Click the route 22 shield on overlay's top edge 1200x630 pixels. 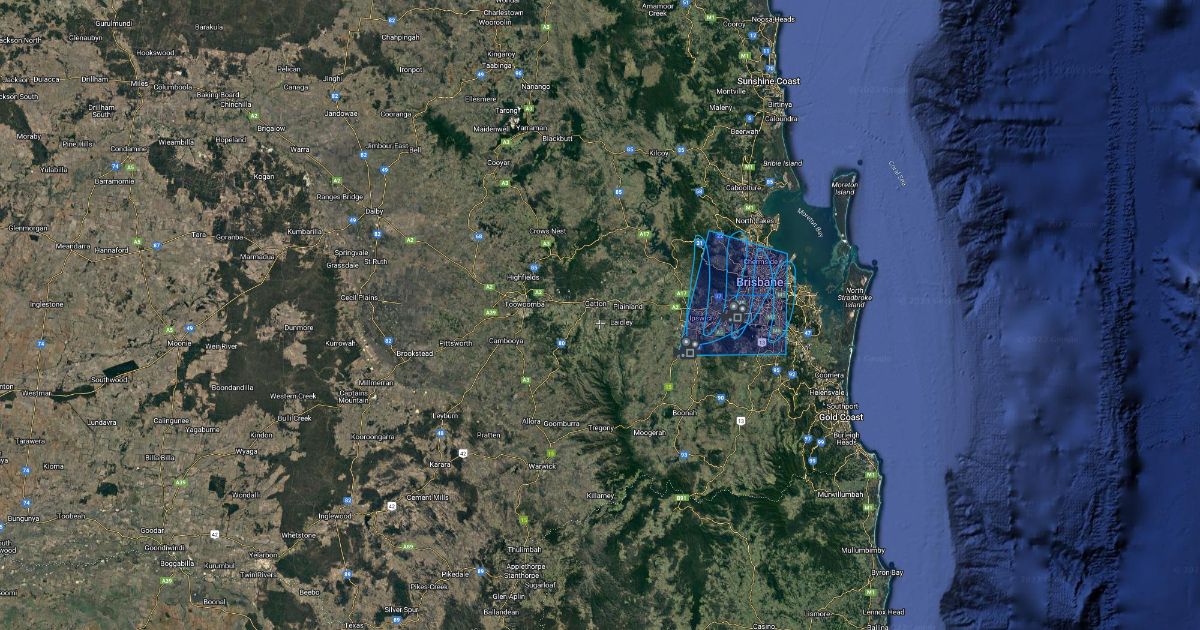click(x=719, y=235)
